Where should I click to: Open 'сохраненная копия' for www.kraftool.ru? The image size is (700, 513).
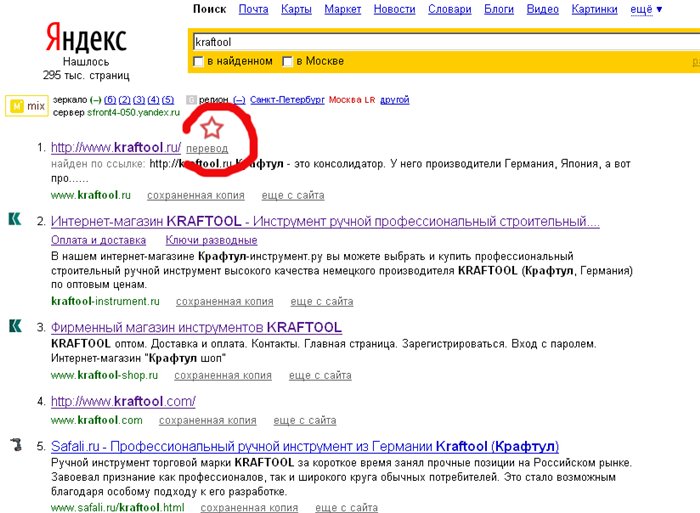[196, 195]
